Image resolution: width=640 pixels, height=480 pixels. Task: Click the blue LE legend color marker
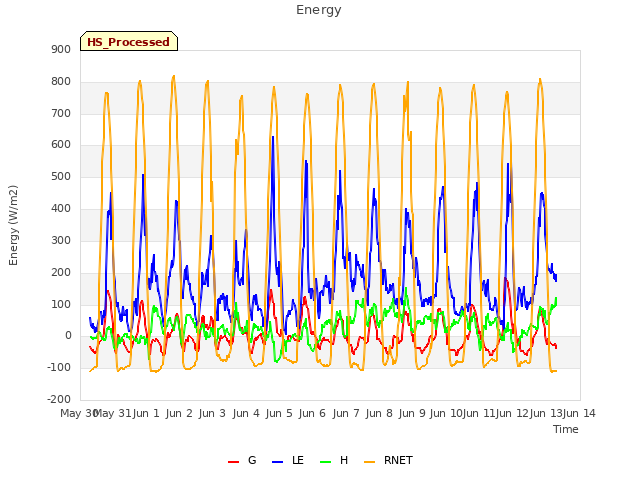[x=277, y=462]
